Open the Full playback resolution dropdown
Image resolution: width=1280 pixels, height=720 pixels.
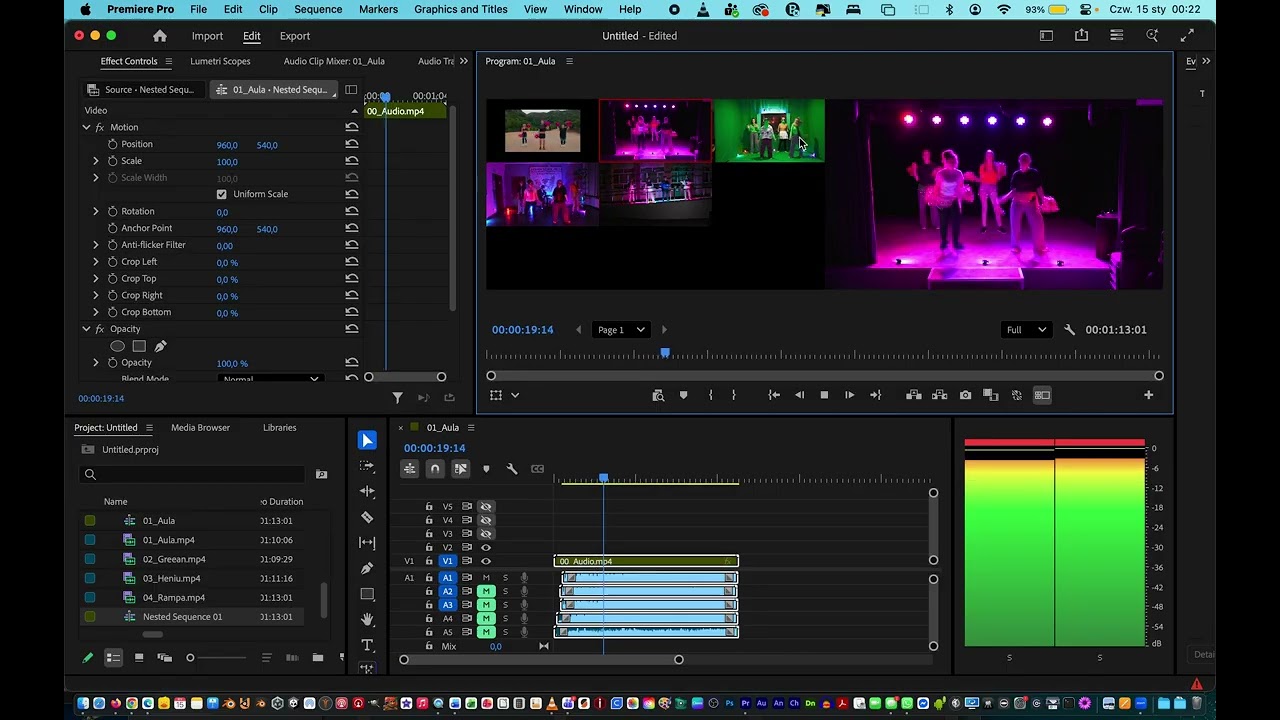click(1026, 330)
